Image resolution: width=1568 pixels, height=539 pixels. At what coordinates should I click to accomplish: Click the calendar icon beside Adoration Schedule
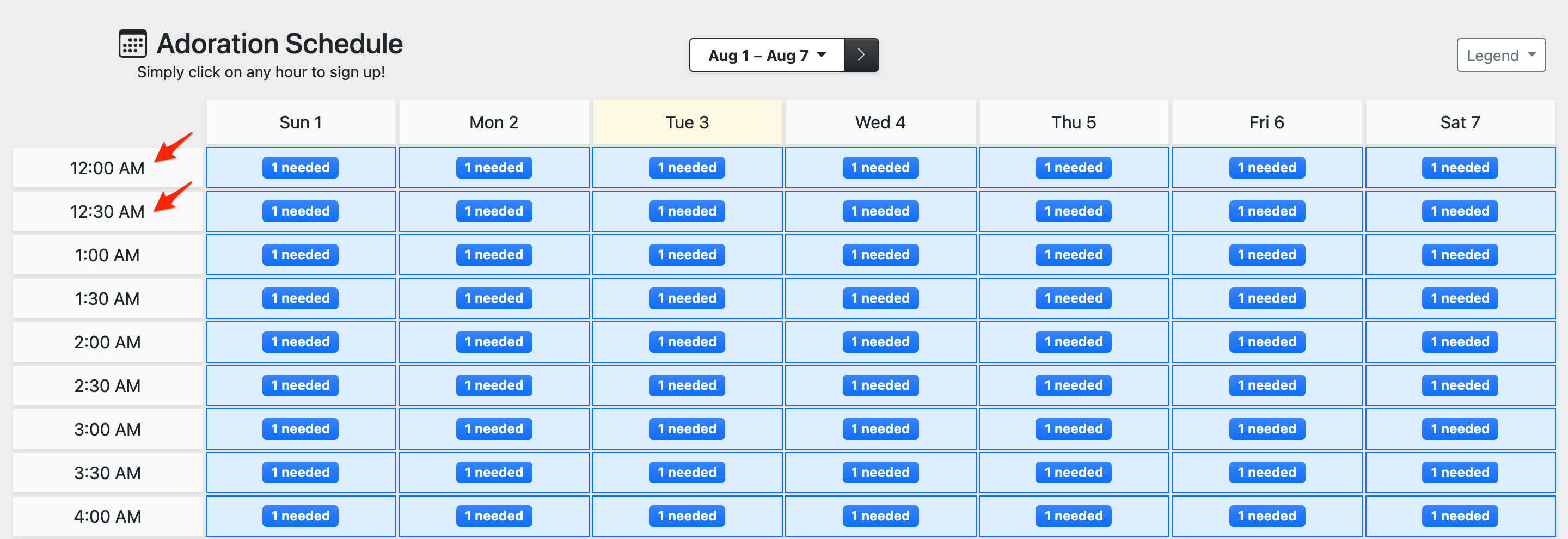[x=132, y=44]
